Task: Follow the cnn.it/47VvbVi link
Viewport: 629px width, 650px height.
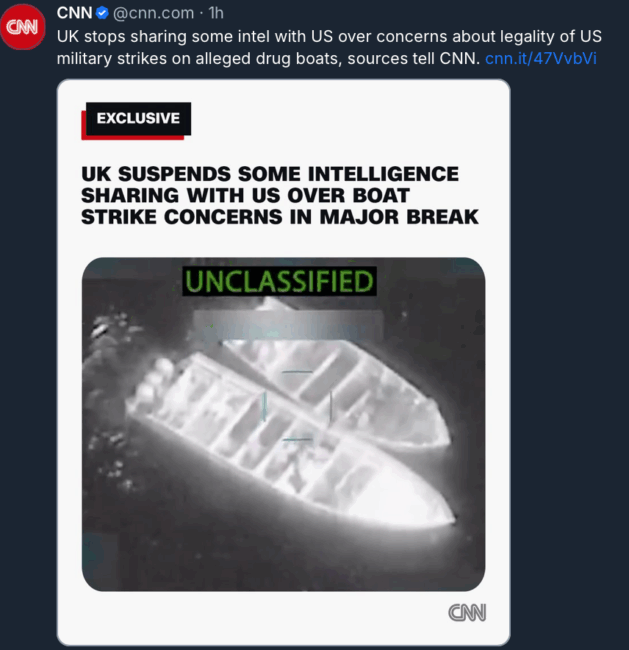Action: click(541, 58)
